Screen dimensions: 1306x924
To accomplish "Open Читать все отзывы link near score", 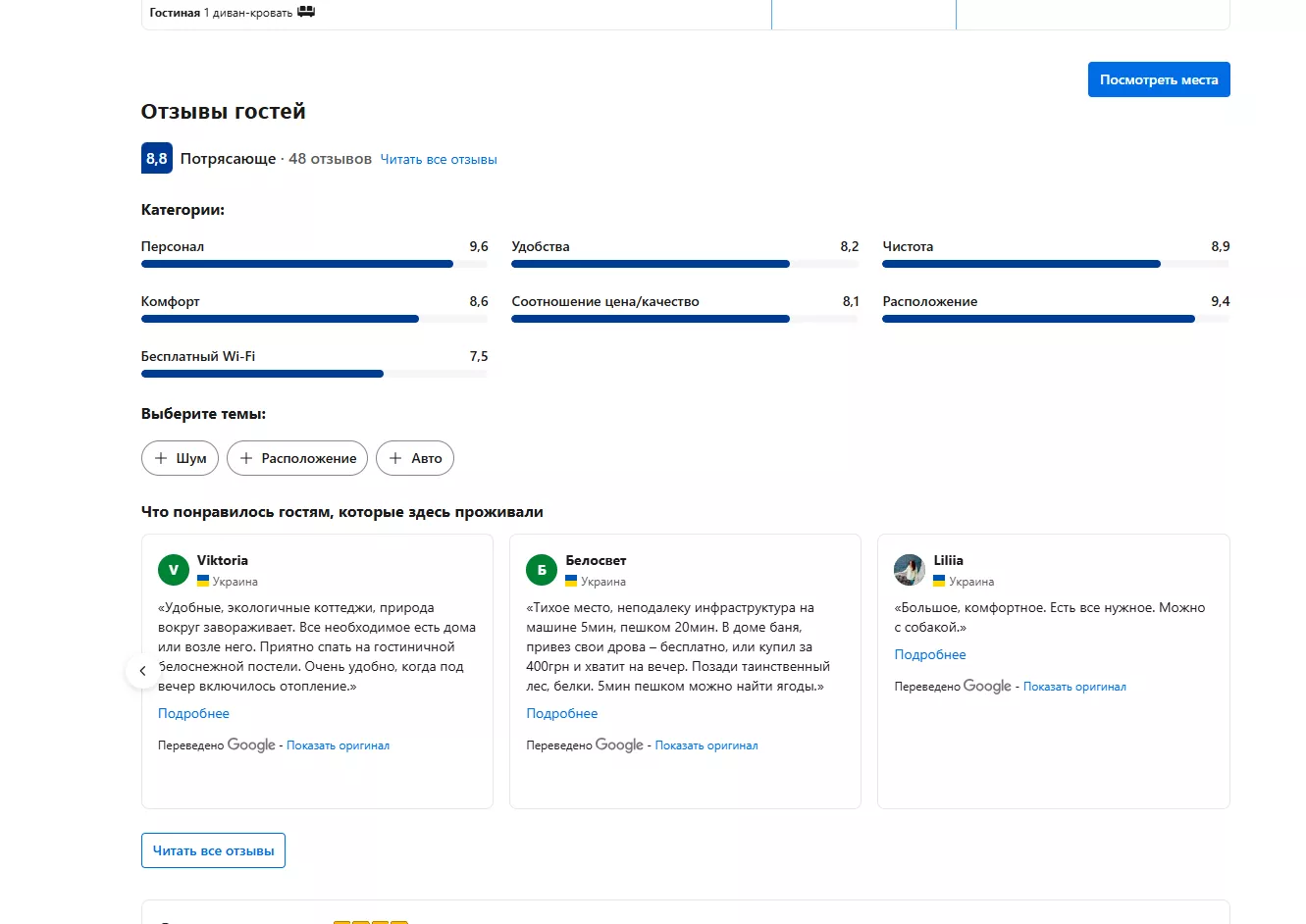I will pyautogui.click(x=439, y=159).
